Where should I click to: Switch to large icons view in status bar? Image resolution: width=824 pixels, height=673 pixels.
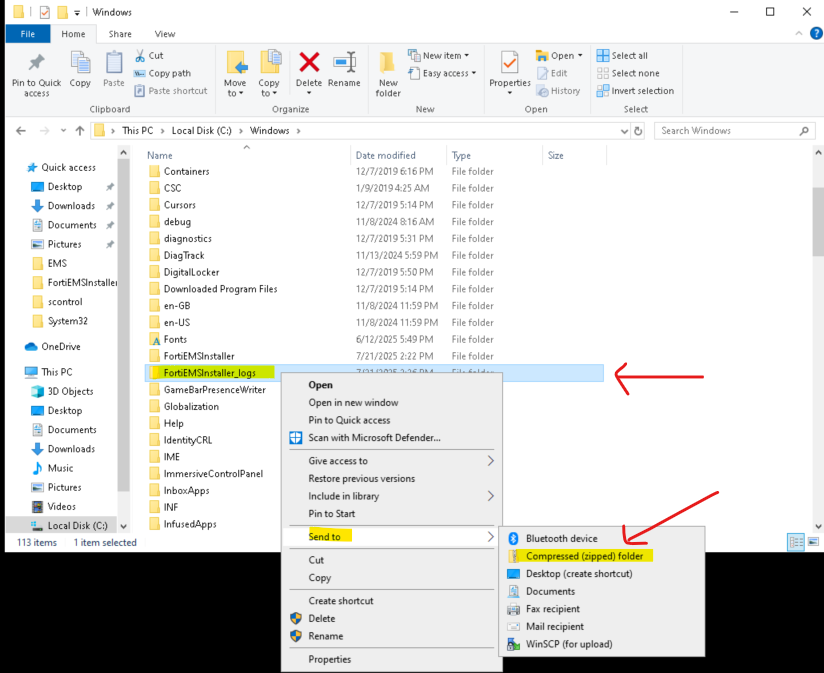[813, 542]
